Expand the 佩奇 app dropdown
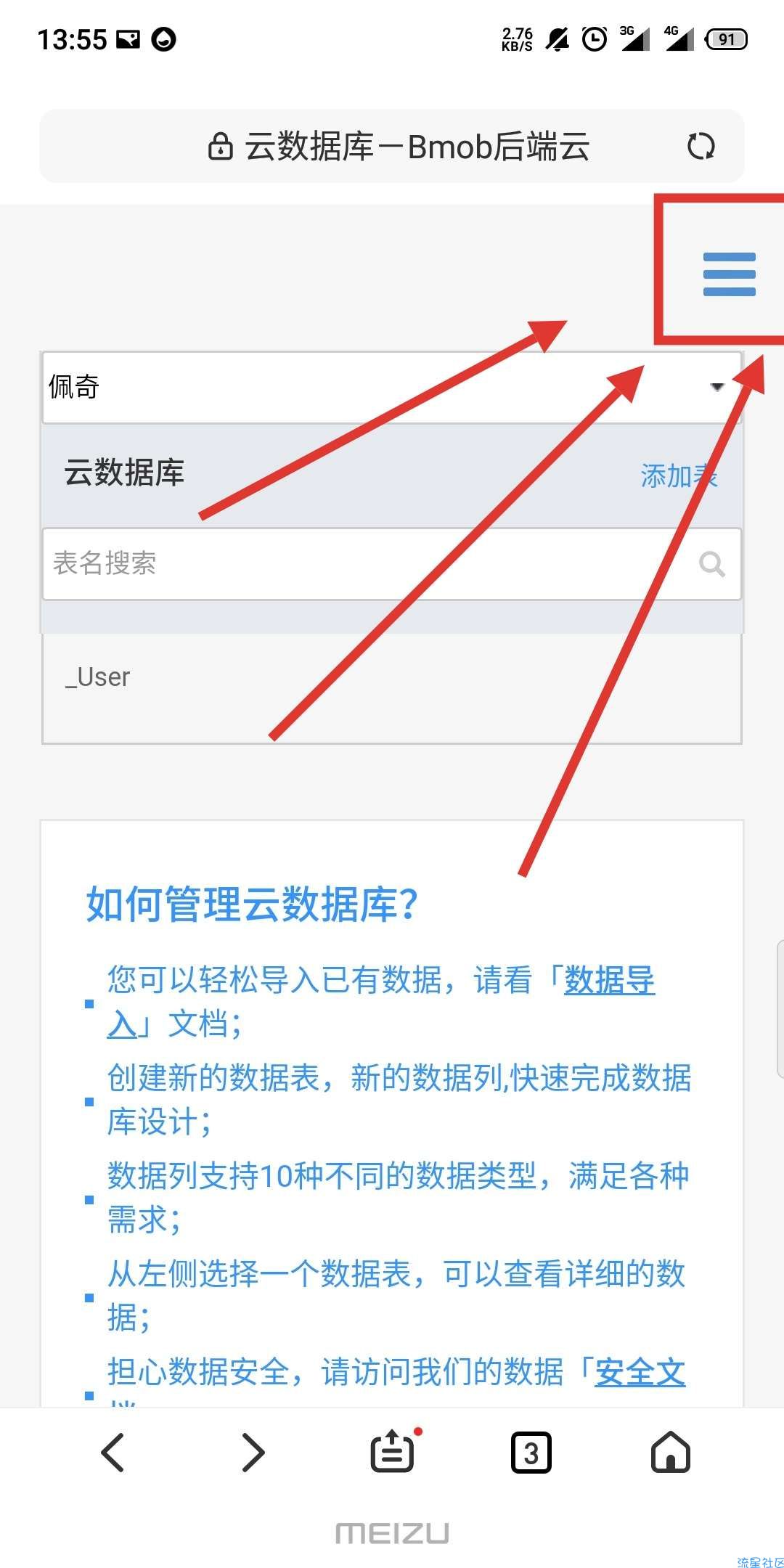This screenshot has width=784, height=1568. 392,387
